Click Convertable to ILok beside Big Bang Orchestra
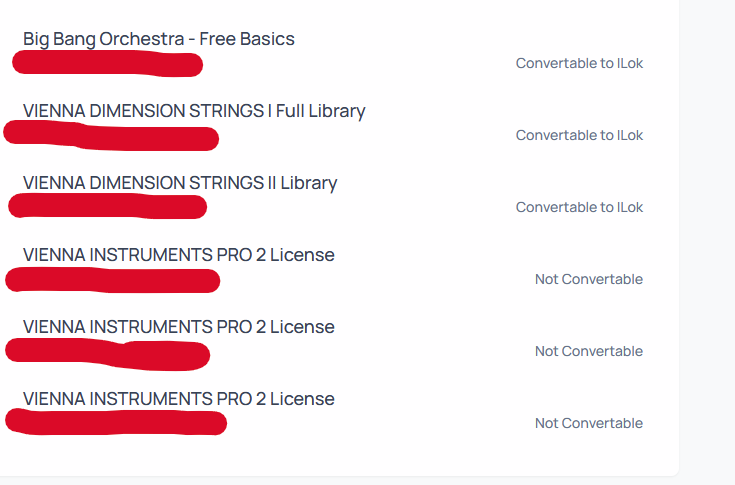Image resolution: width=735 pixels, height=485 pixels. click(x=579, y=63)
